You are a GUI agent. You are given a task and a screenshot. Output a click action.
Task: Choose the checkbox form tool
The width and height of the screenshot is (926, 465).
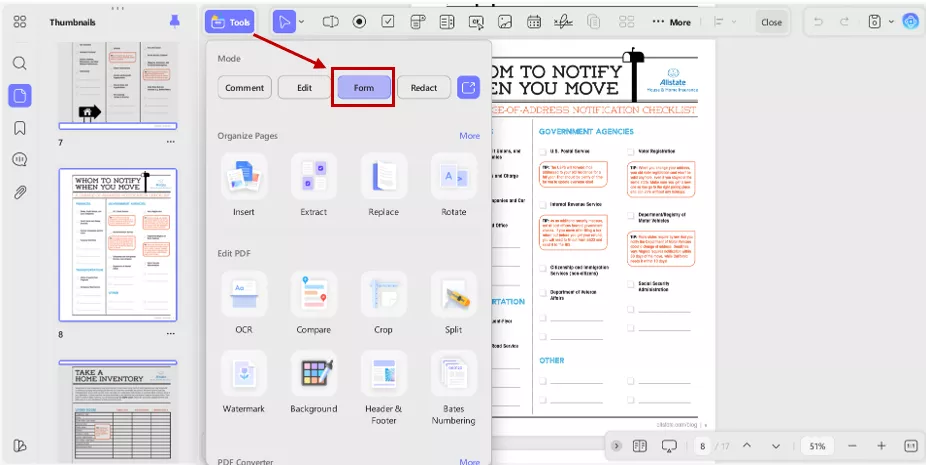click(x=388, y=22)
